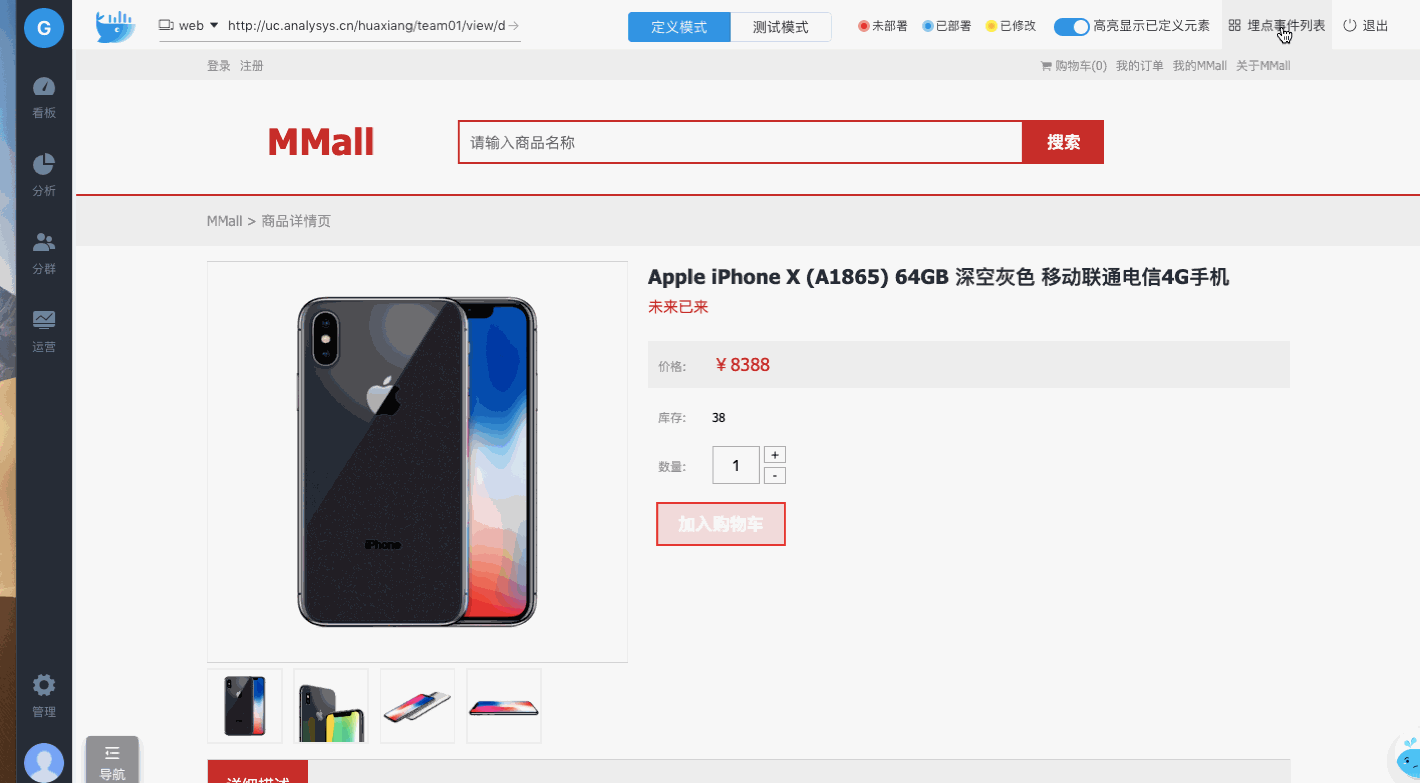Expand the 导航 navigation panel
The height and width of the screenshot is (783, 1420).
[112, 761]
